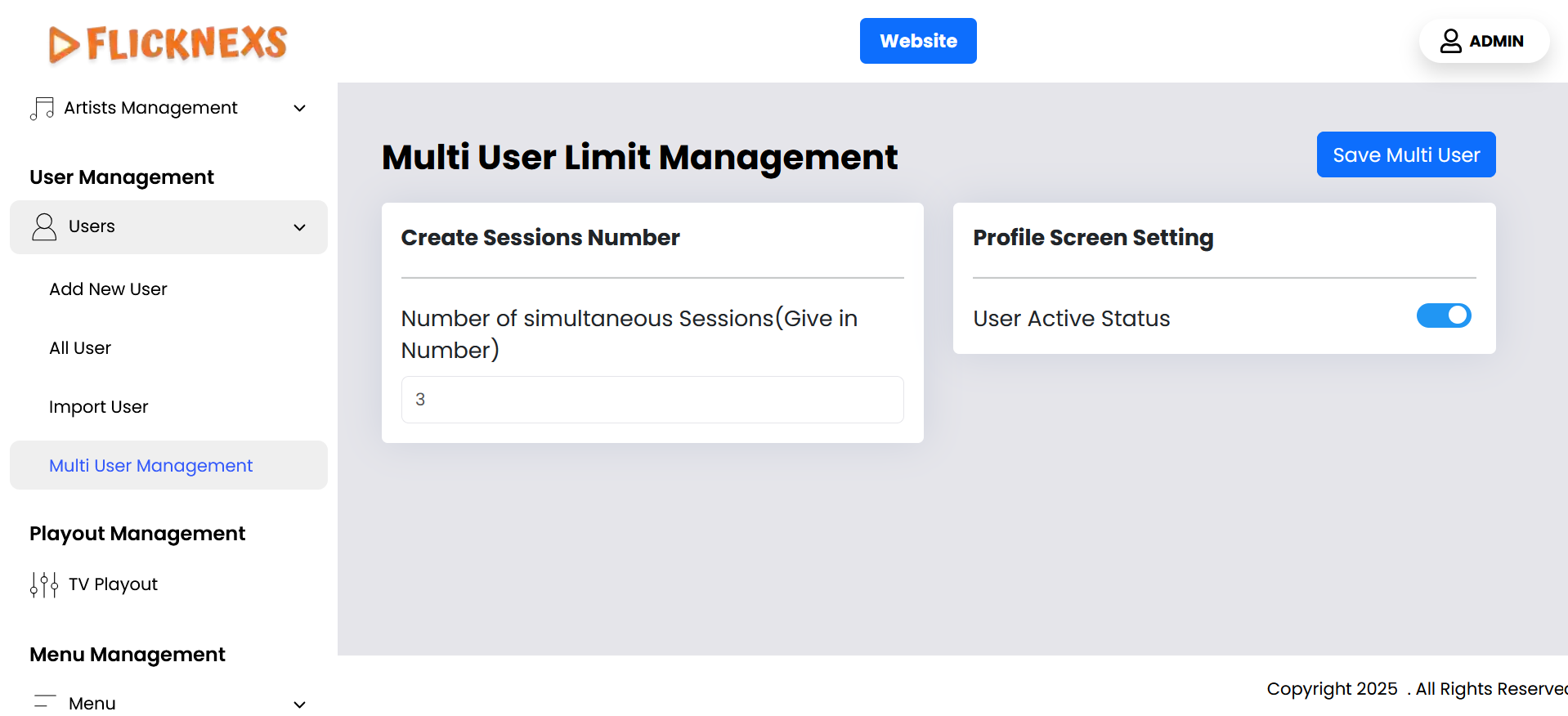This screenshot has width=1568, height=716.
Task: Expand the Menu section chevron
Action: (x=300, y=704)
